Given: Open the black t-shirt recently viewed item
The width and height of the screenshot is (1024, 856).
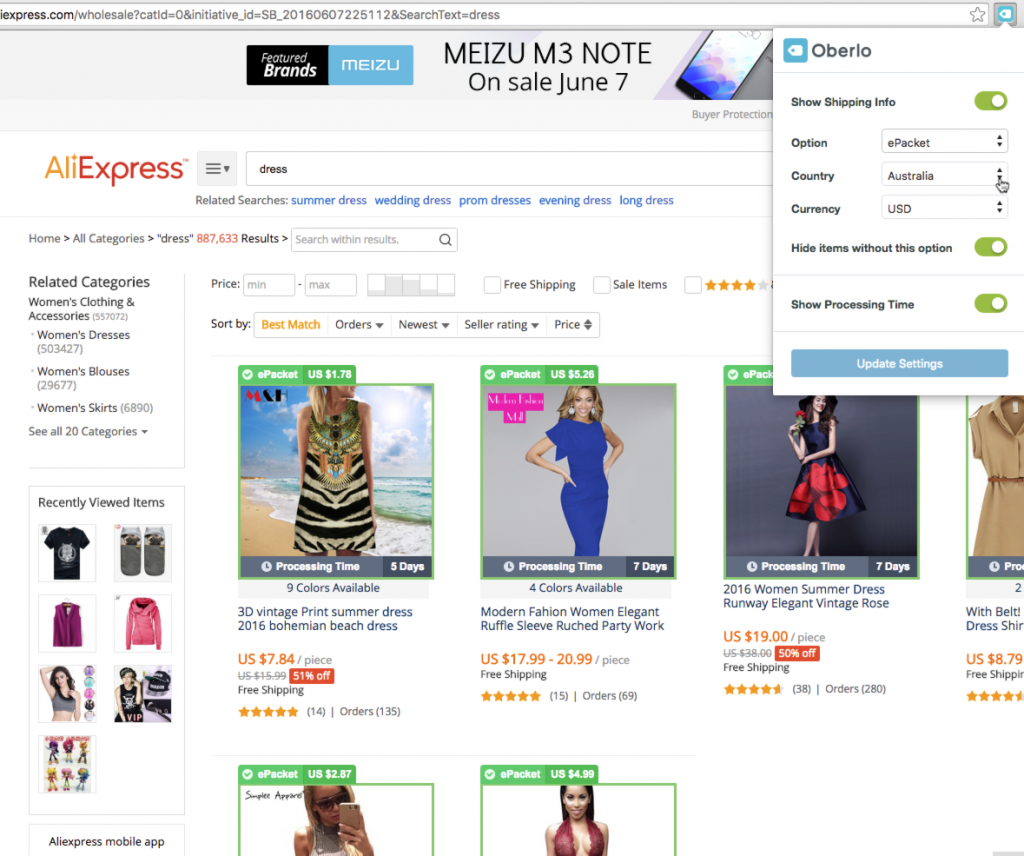Looking at the screenshot, I should (x=67, y=552).
